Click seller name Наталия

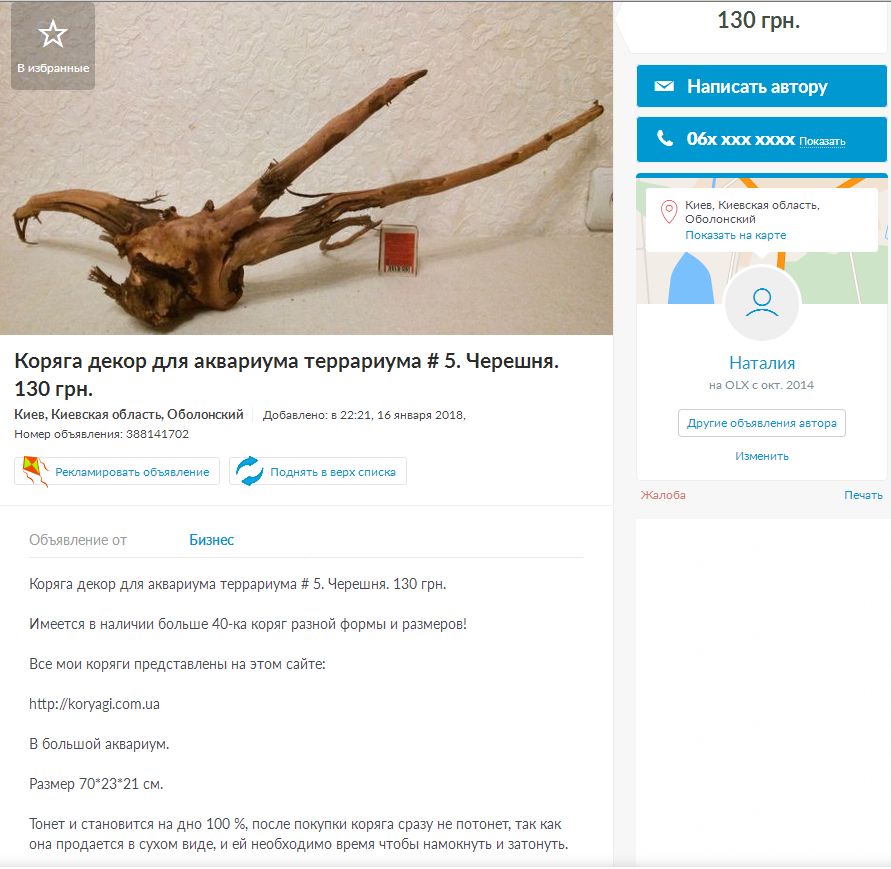click(x=762, y=363)
